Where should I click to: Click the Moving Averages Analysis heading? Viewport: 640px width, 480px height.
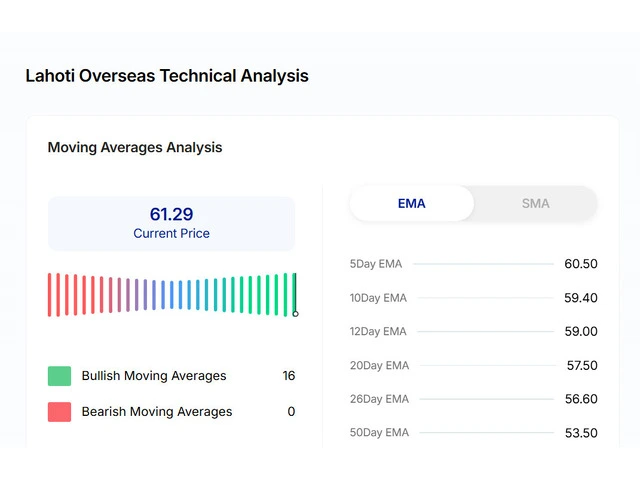tap(135, 147)
